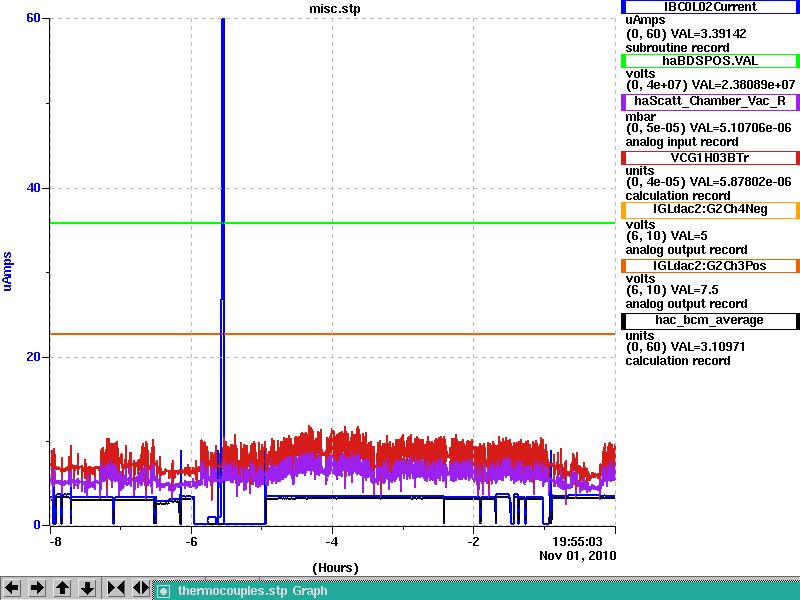
Task: Click the y-axis 20 tick label
Action: 33,357
